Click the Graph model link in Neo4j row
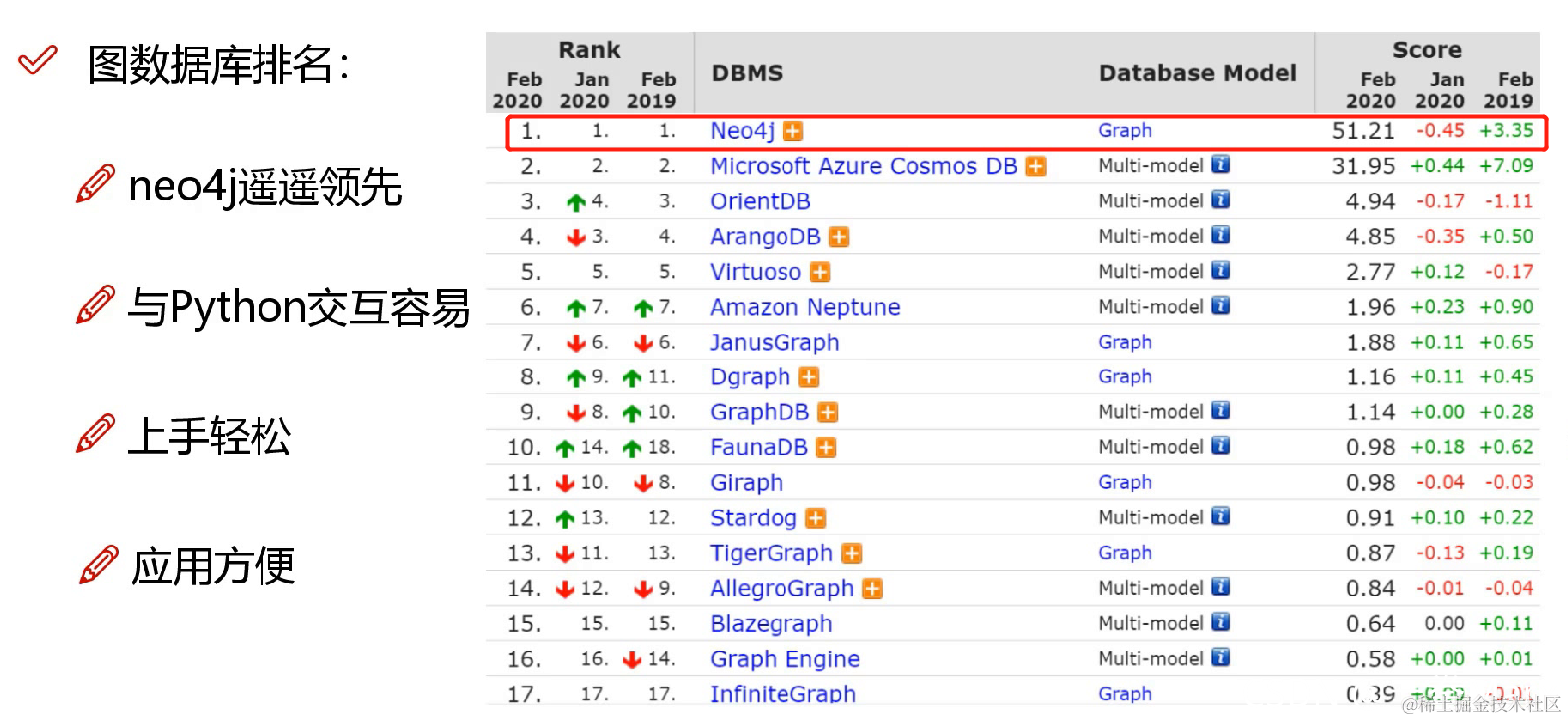This screenshot has width=1568, height=721. [x=1125, y=131]
